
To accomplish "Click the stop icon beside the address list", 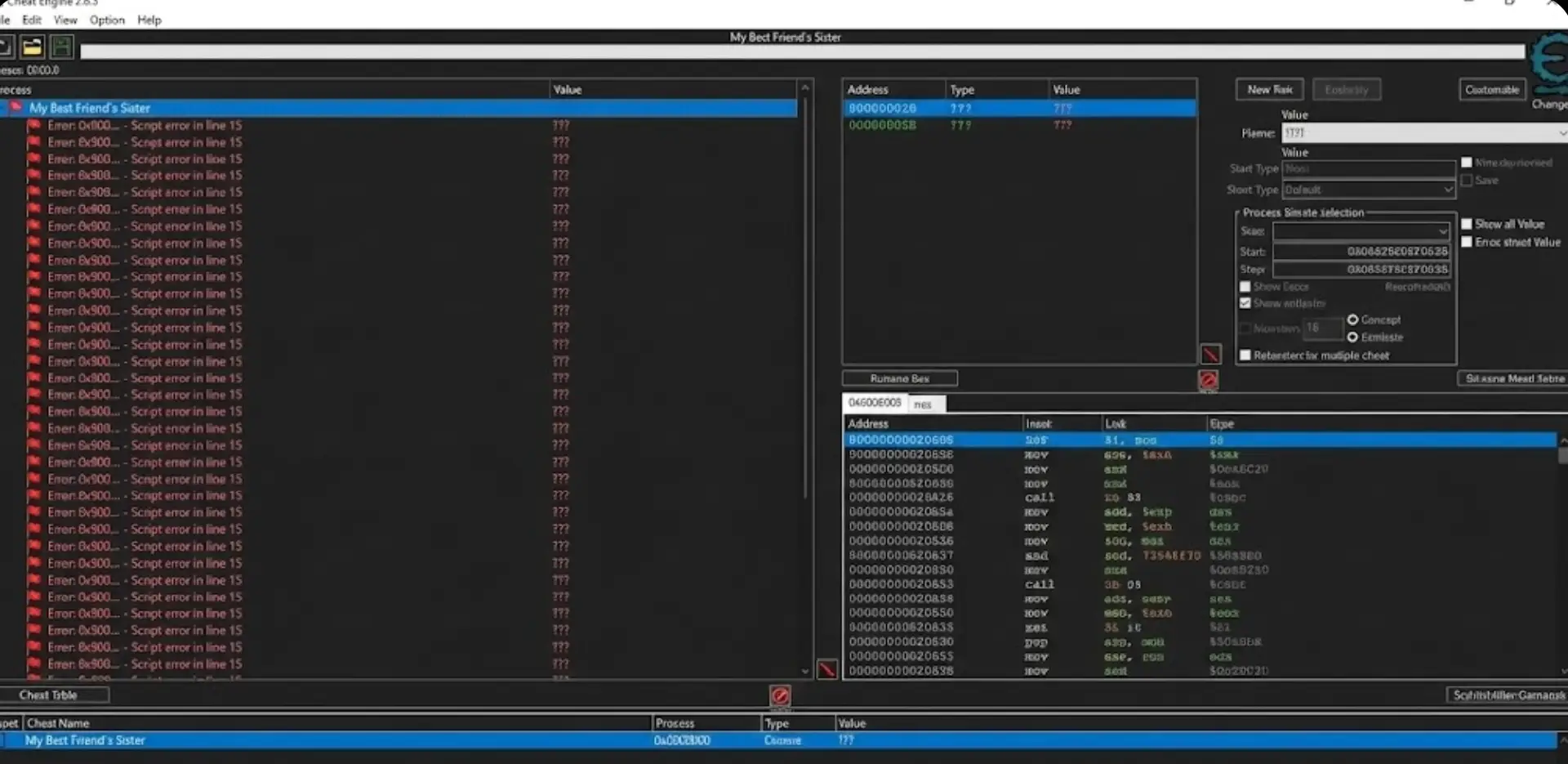I will coord(1209,354).
